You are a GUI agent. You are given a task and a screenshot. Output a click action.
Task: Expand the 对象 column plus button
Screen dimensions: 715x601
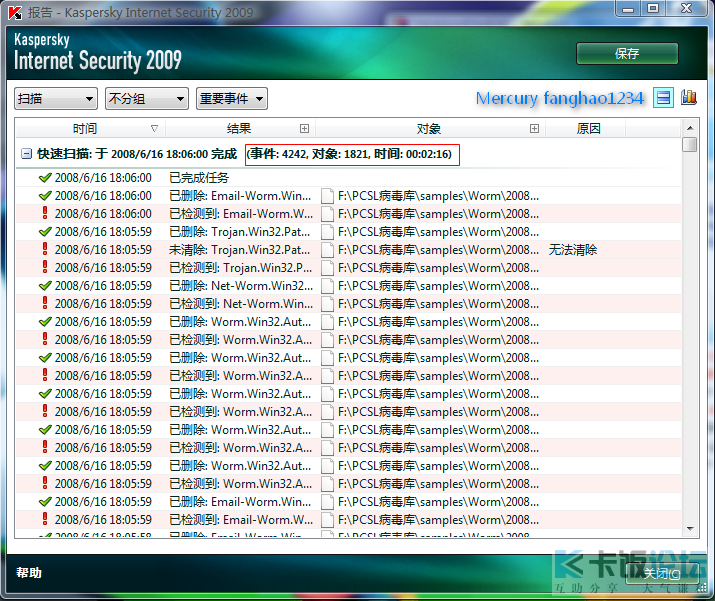(534, 129)
